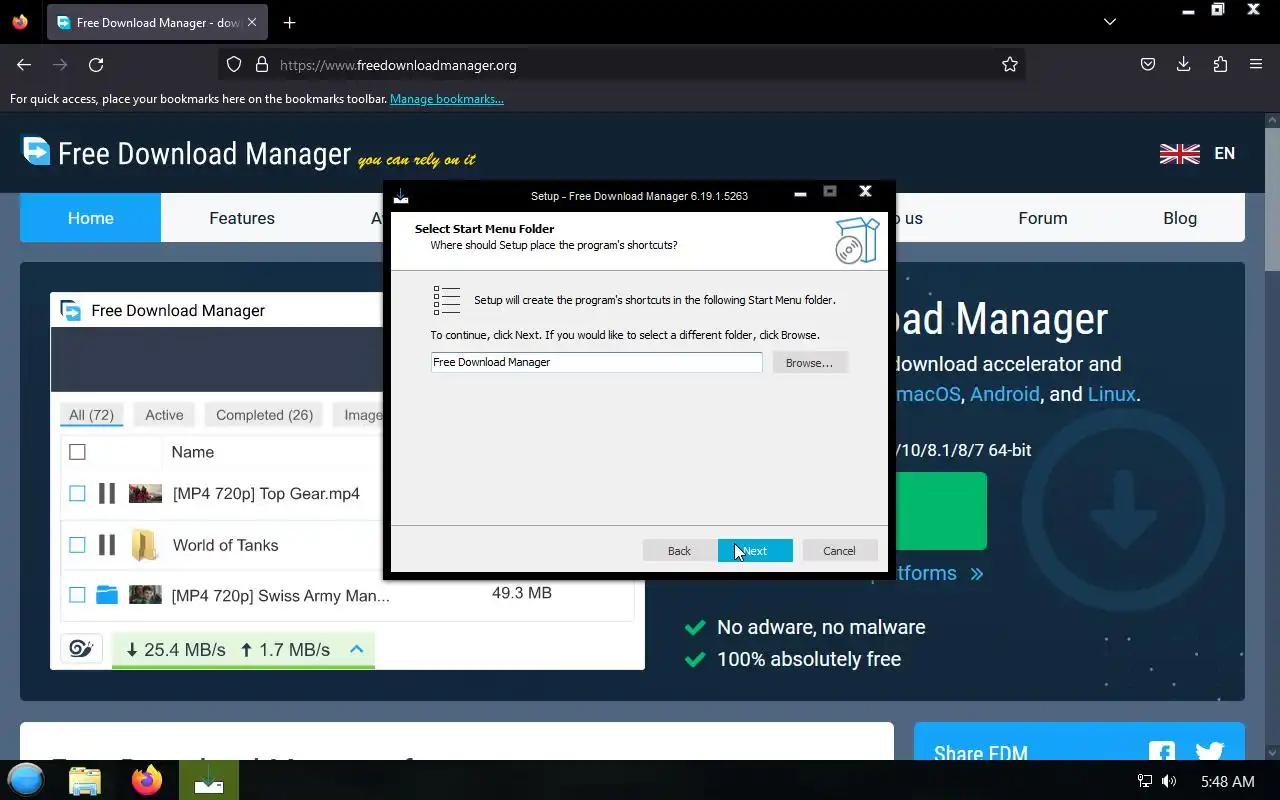The width and height of the screenshot is (1280, 800).
Task: Toggle the select-all checkbox next to Name
Action: coord(77,452)
